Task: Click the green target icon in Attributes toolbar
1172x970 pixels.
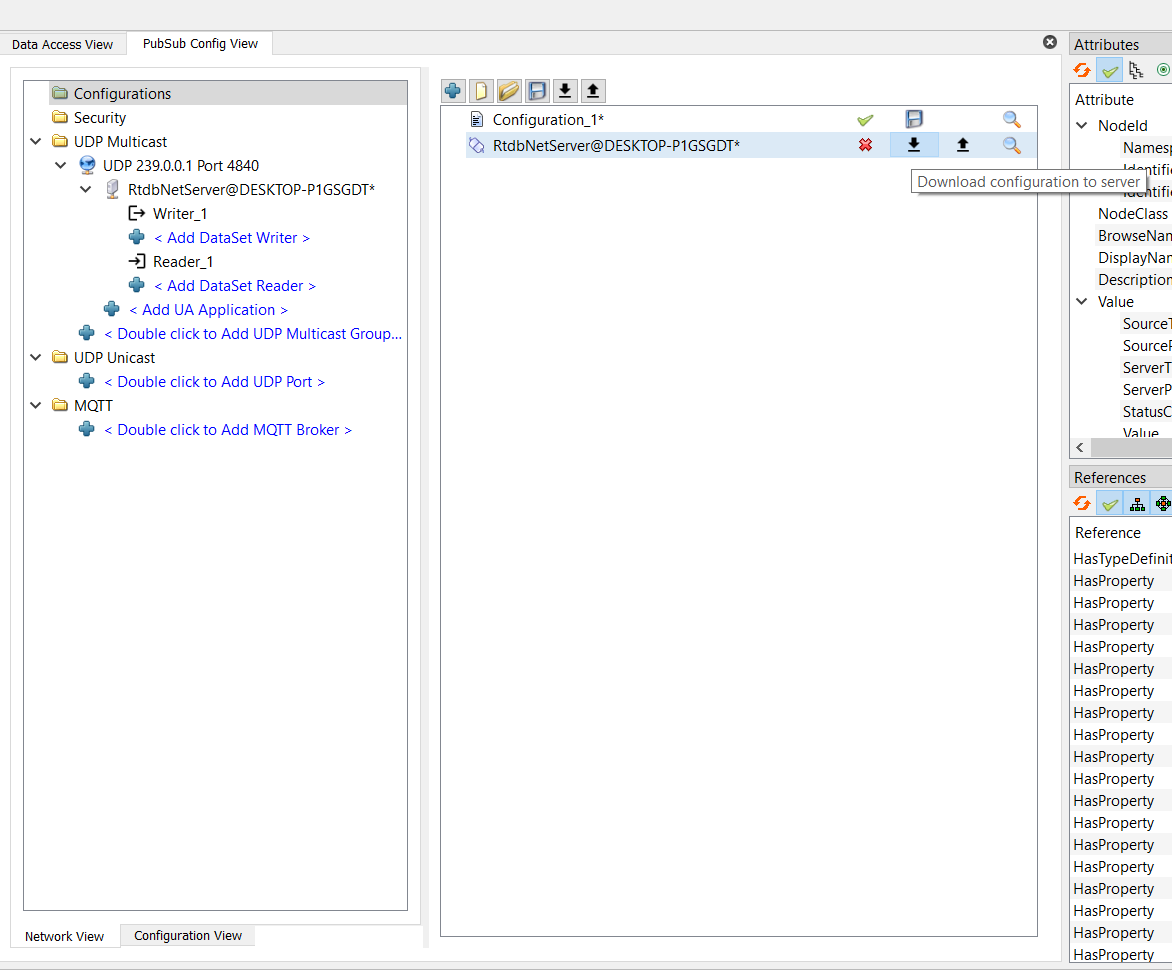Action: coord(1163,70)
